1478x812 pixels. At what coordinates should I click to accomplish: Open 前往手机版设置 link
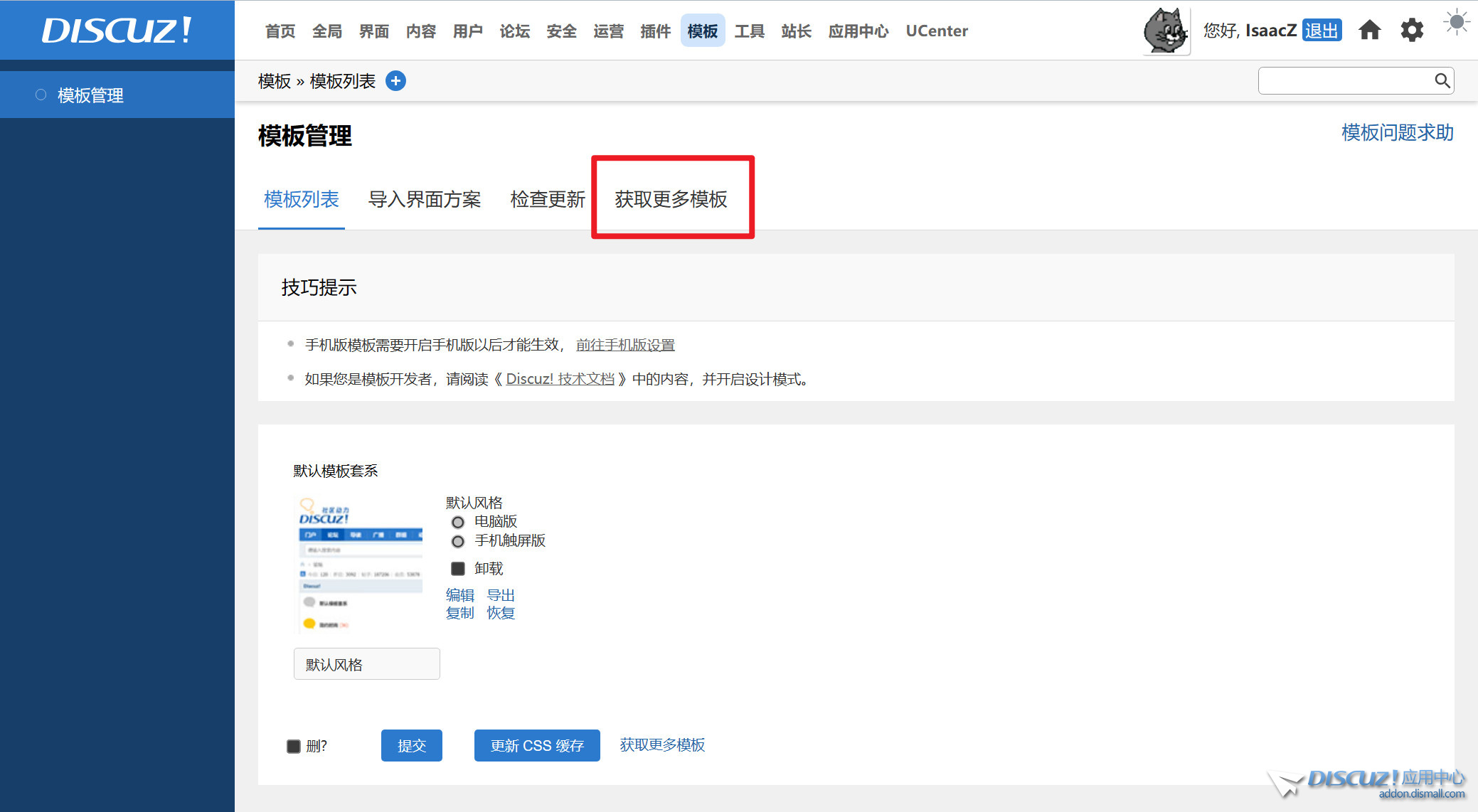coord(625,346)
